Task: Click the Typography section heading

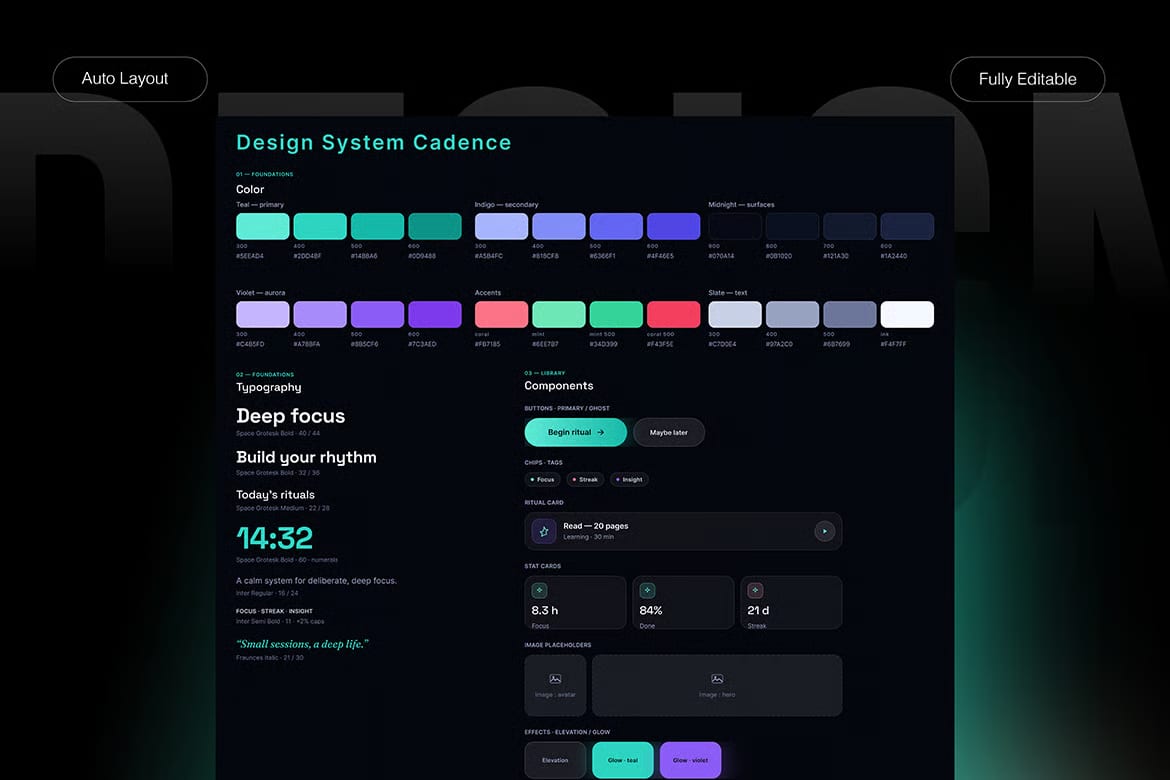Action: [269, 387]
